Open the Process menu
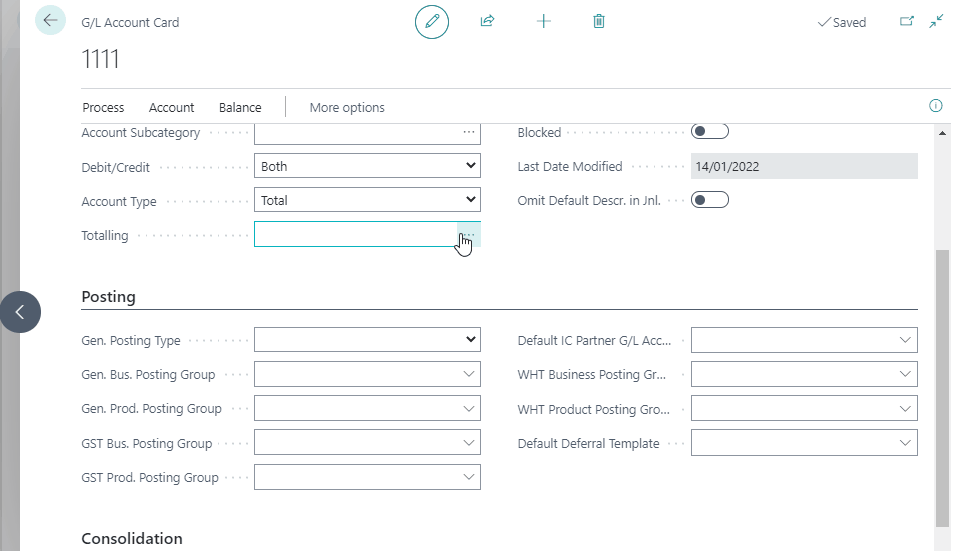 103,107
